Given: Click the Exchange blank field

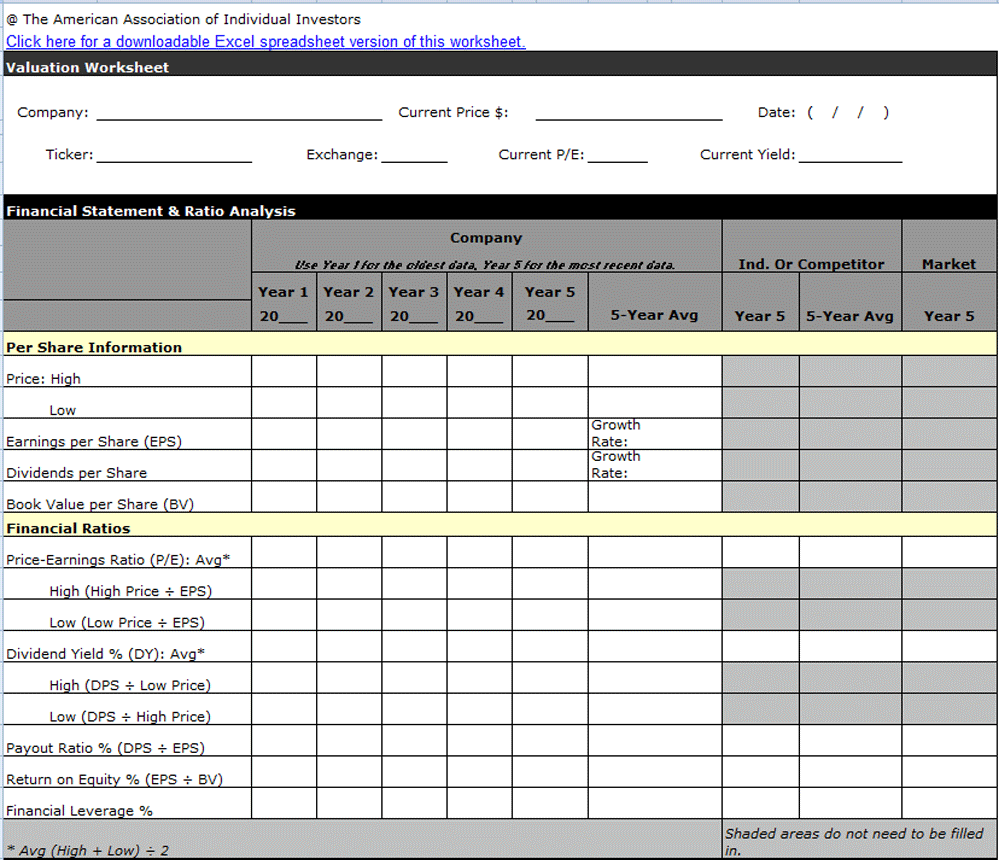Looking at the screenshot, I should click(x=415, y=155).
